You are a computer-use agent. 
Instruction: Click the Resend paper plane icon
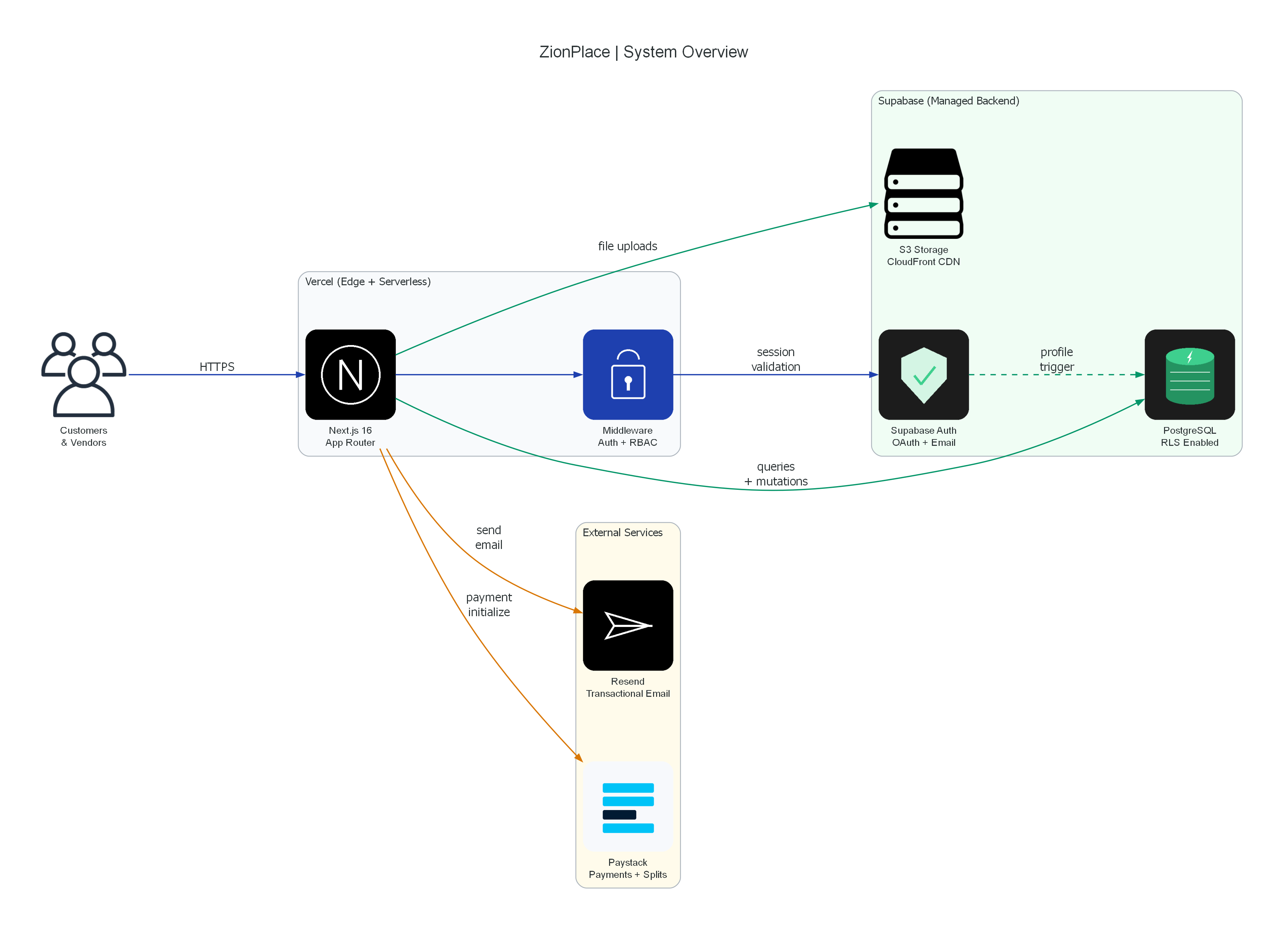[628, 625]
